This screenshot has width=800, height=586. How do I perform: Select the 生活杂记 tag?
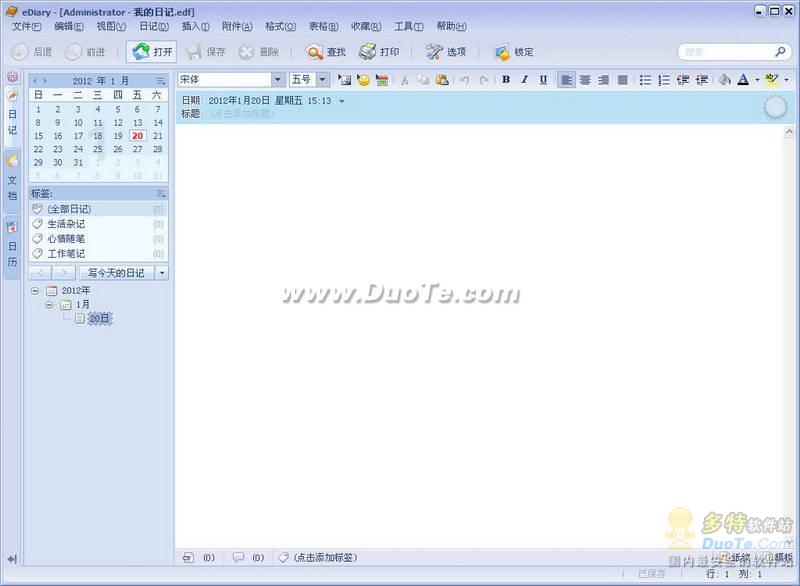98,224
